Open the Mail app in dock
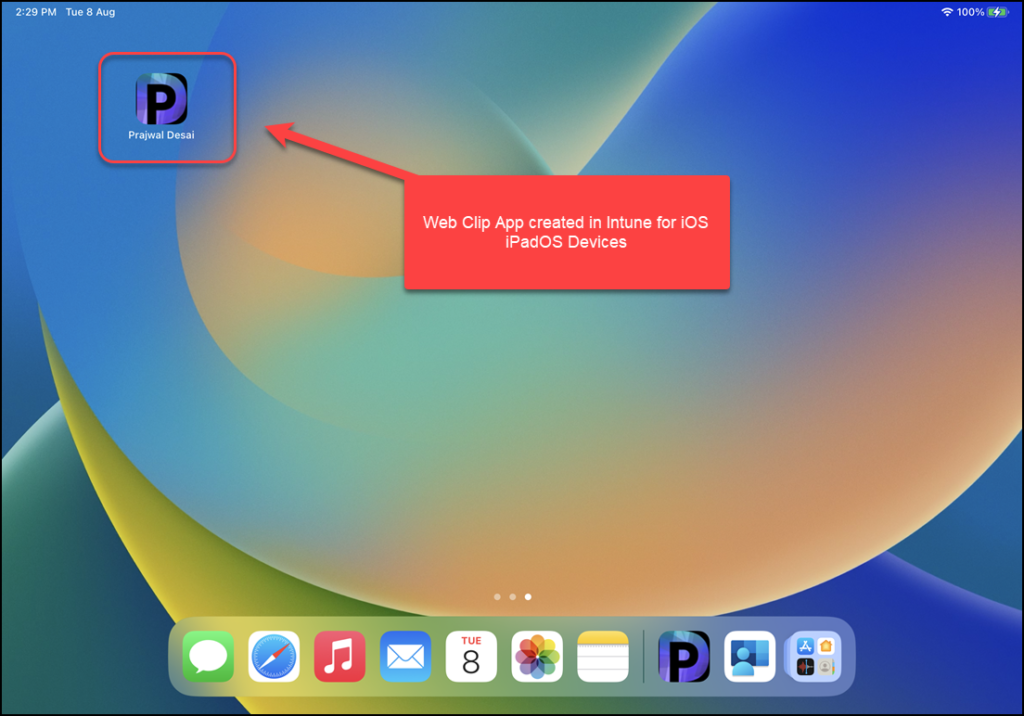Image resolution: width=1024 pixels, height=716 pixels. (406, 657)
